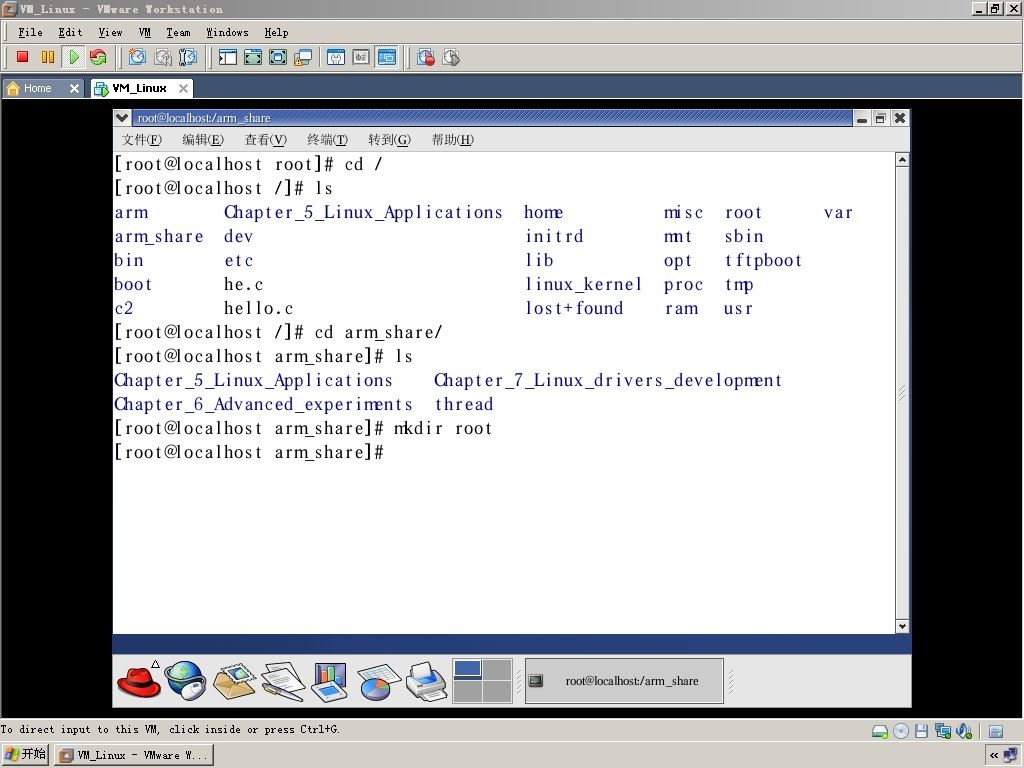The image size is (1024, 768).
Task: Click the Reset VM circular arrows icon
Action: pos(98,57)
